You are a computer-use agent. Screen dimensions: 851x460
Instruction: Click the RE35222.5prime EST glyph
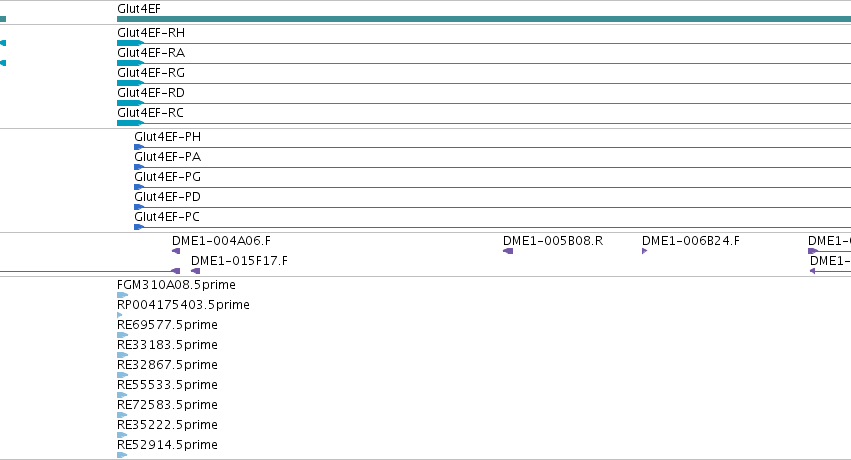tap(122, 436)
